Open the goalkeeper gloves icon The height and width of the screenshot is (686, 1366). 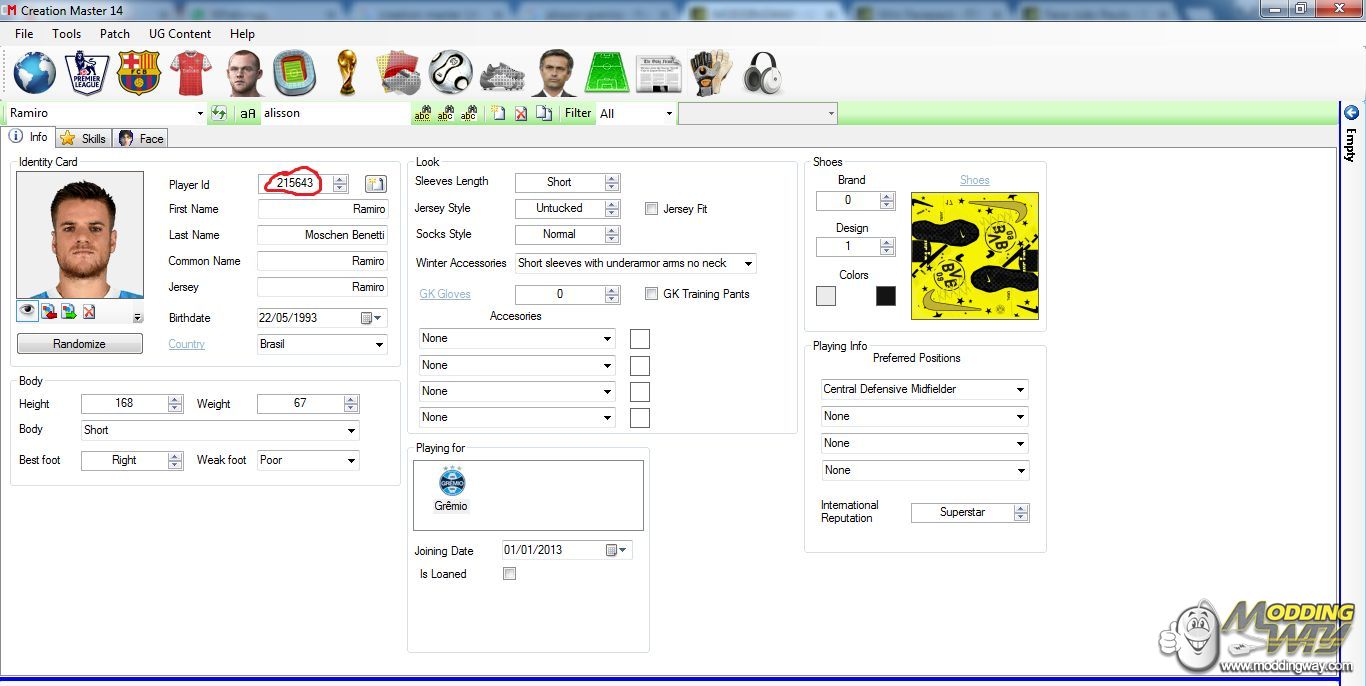click(711, 73)
